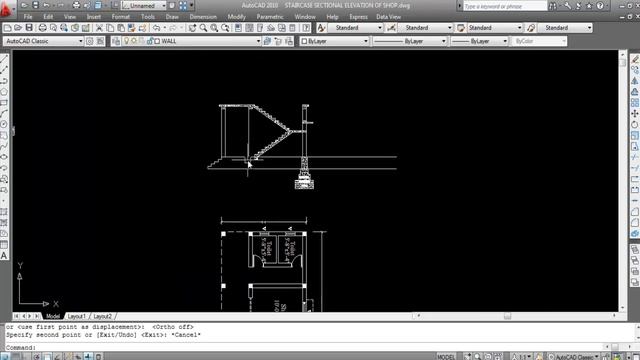Open Dimension Style Standard dropdown
This screenshot has width=640, height=360.
click(x=425, y=28)
